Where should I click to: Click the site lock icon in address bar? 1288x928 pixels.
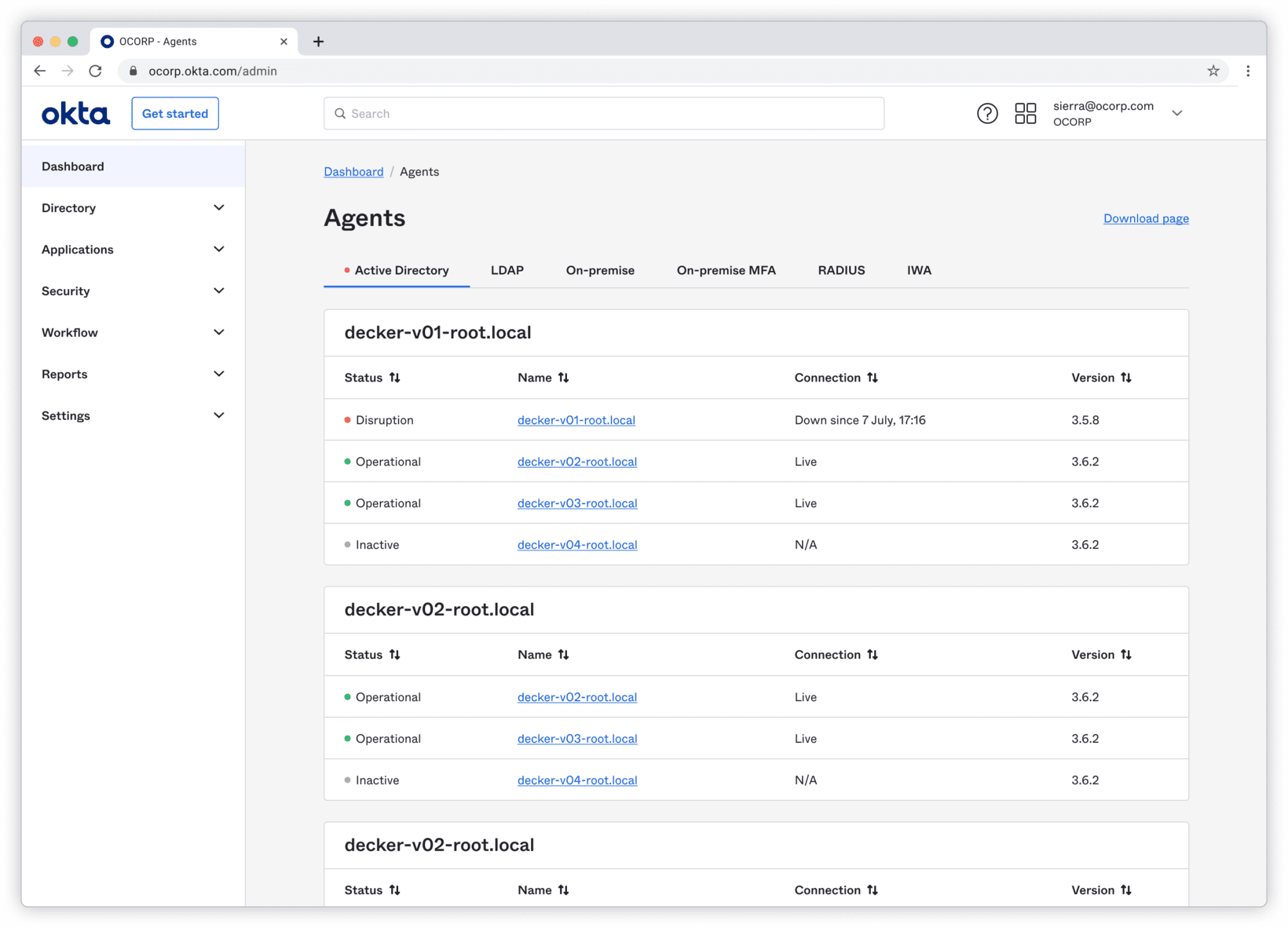click(x=133, y=71)
